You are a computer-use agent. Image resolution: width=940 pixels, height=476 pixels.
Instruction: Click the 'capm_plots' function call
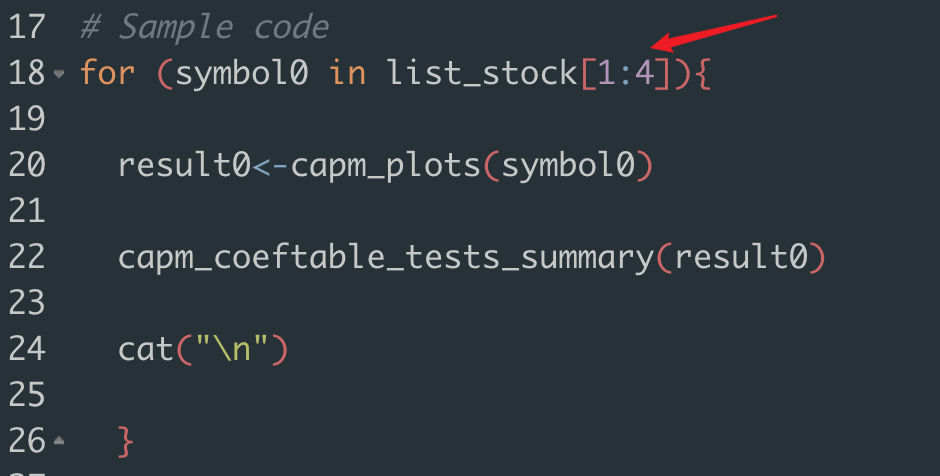[385, 165]
